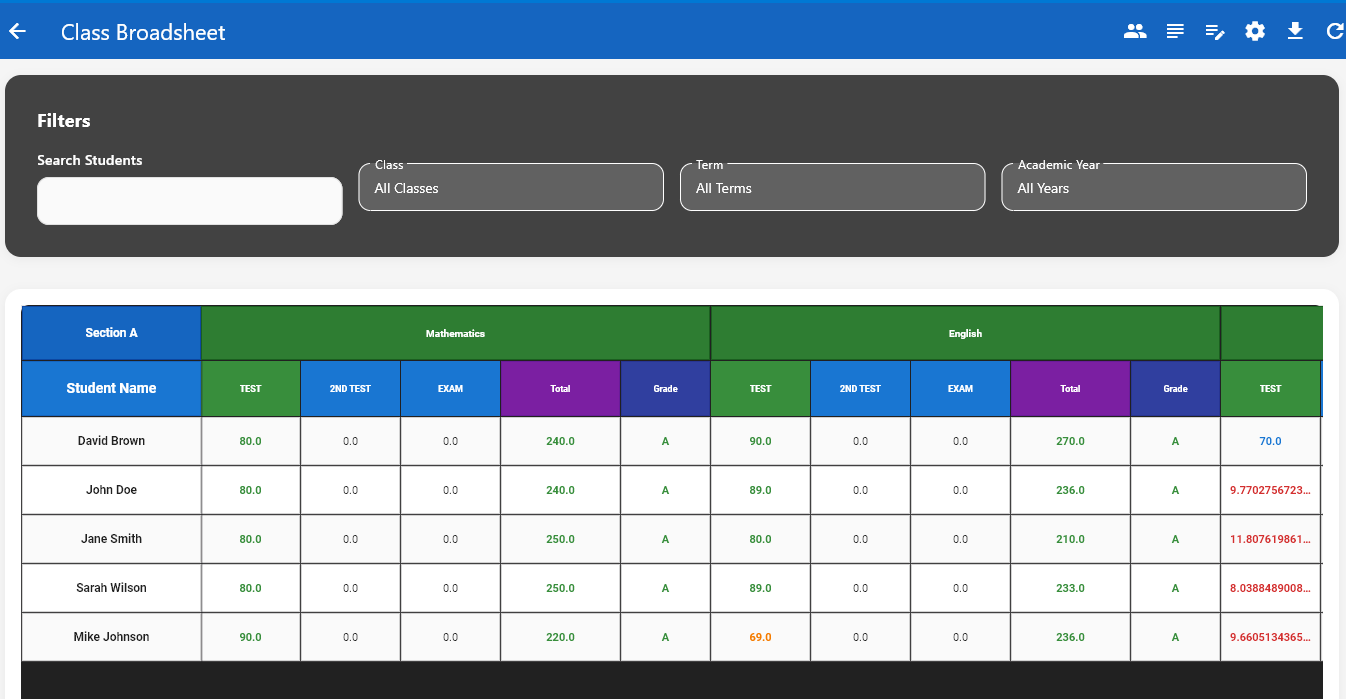Click the back arrow icon
1346x699 pixels.
(17, 32)
